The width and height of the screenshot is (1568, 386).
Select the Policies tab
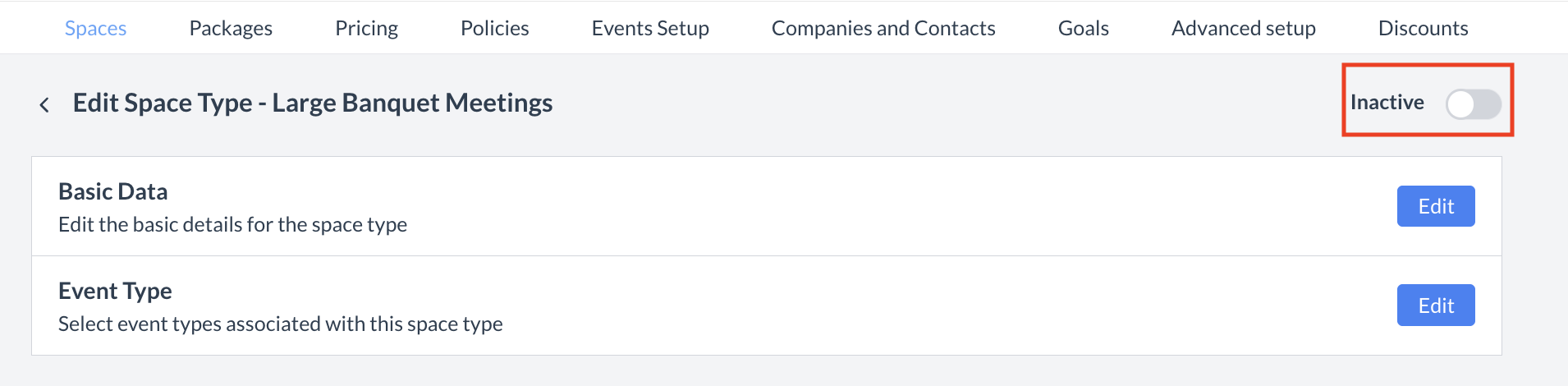tap(494, 28)
